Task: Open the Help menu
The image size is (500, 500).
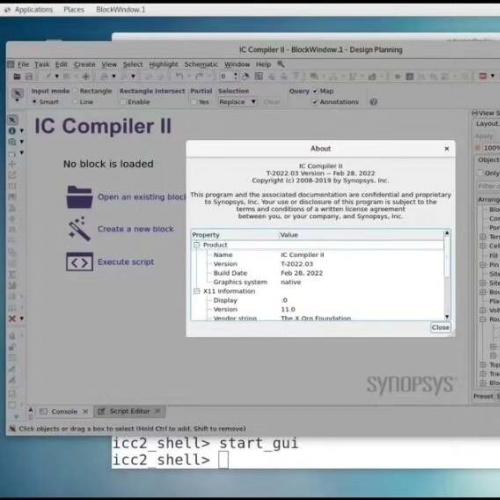Action: tap(263, 64)
